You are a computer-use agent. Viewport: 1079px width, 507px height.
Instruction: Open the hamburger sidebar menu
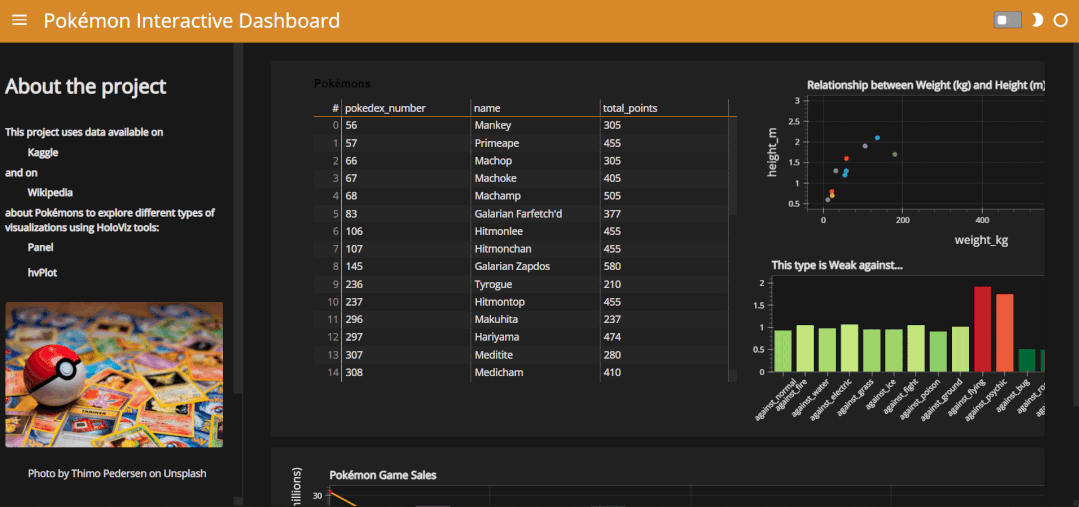click(x=19, y=21)
